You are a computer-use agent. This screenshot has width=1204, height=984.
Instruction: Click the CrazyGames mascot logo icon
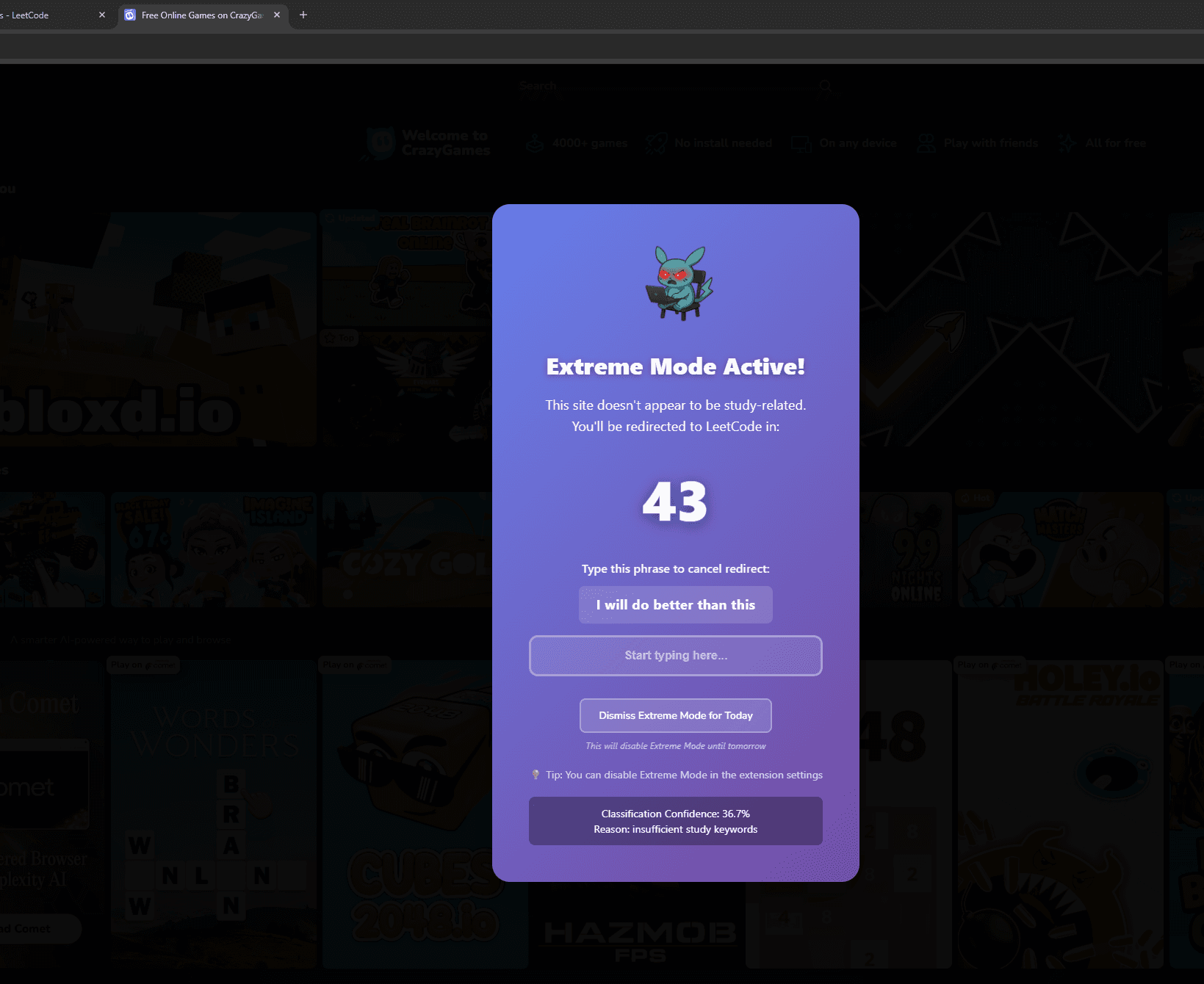click(x=379, y=142)
